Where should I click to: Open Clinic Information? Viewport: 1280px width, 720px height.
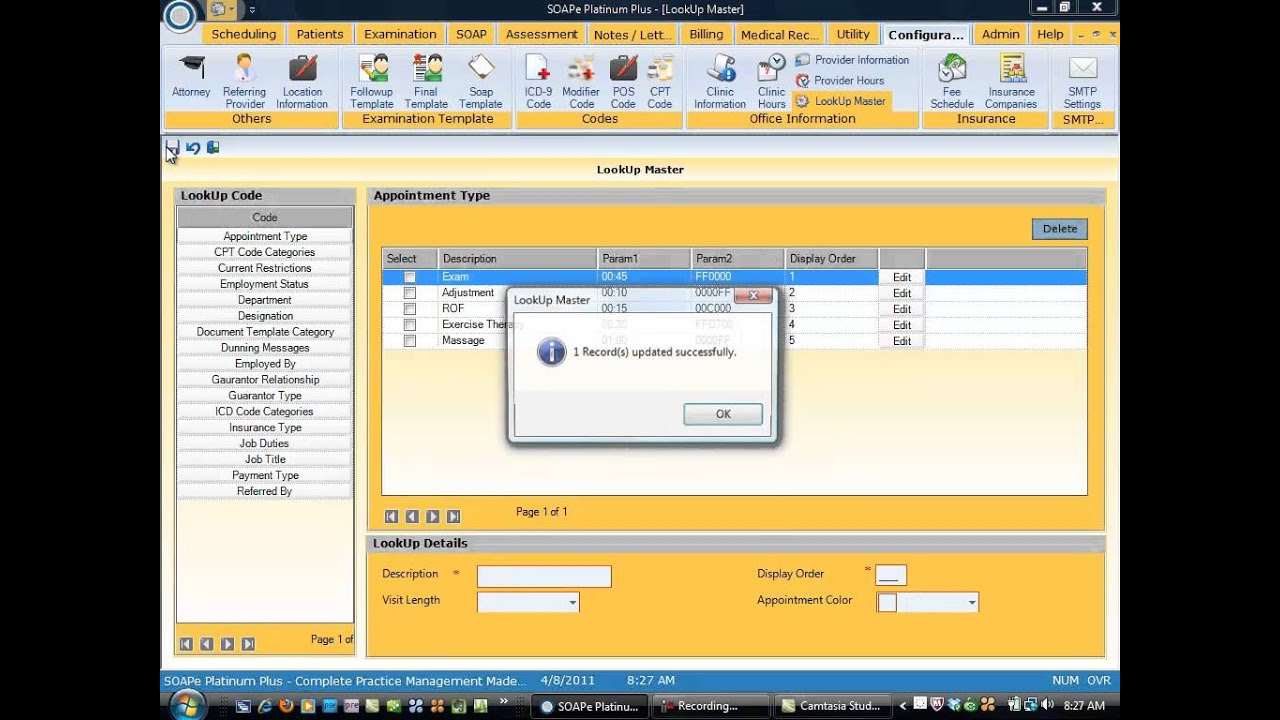pos(720,82)
